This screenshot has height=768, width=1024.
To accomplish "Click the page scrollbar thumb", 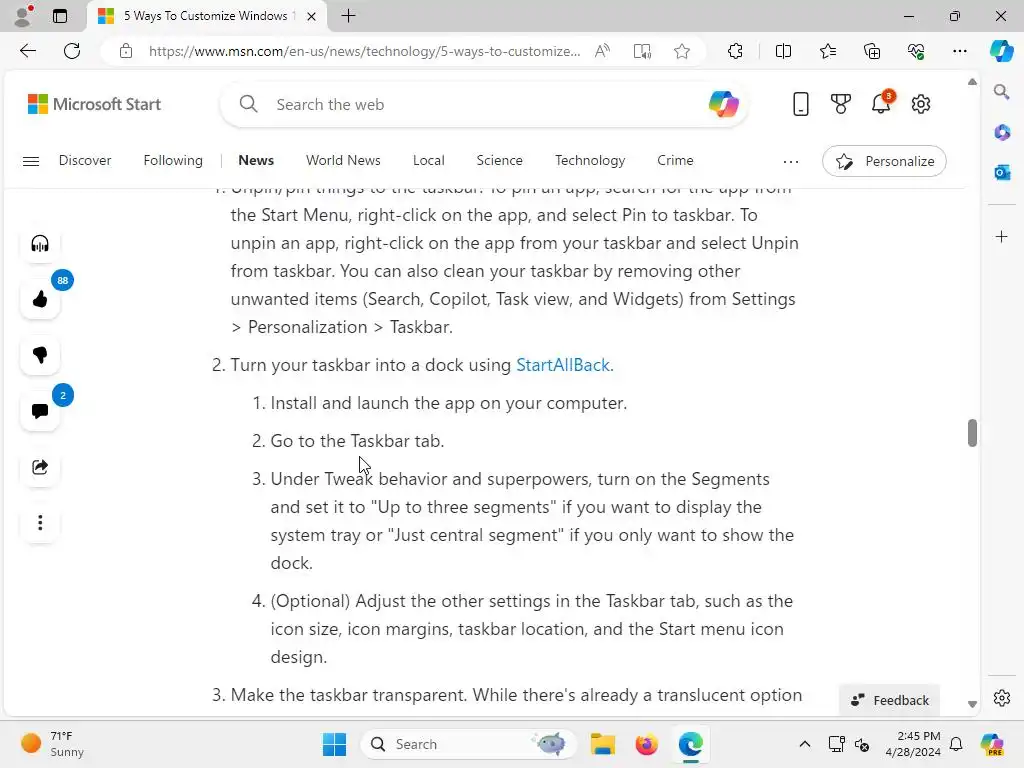I will (x=972, y=433).
